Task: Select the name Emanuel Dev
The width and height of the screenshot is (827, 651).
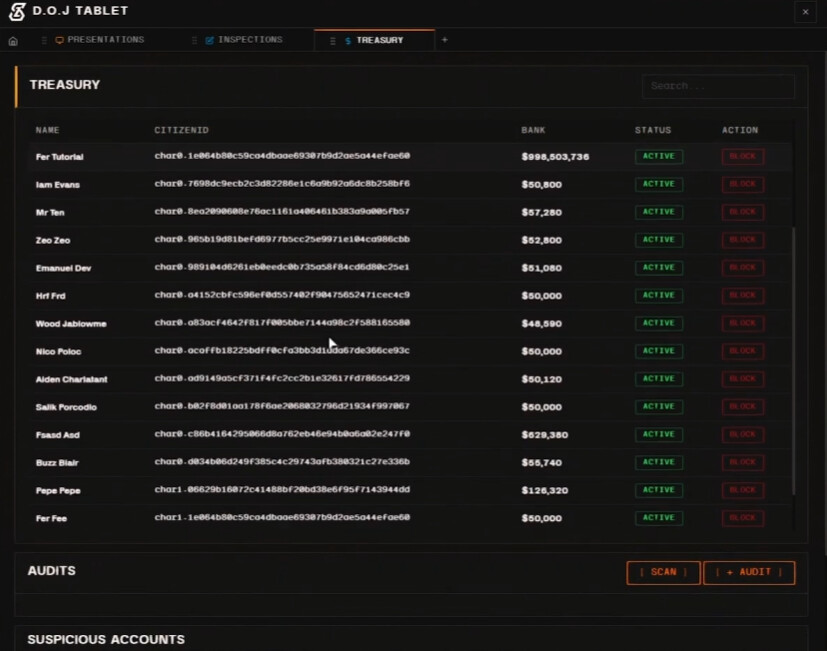Action: (63, 269)
